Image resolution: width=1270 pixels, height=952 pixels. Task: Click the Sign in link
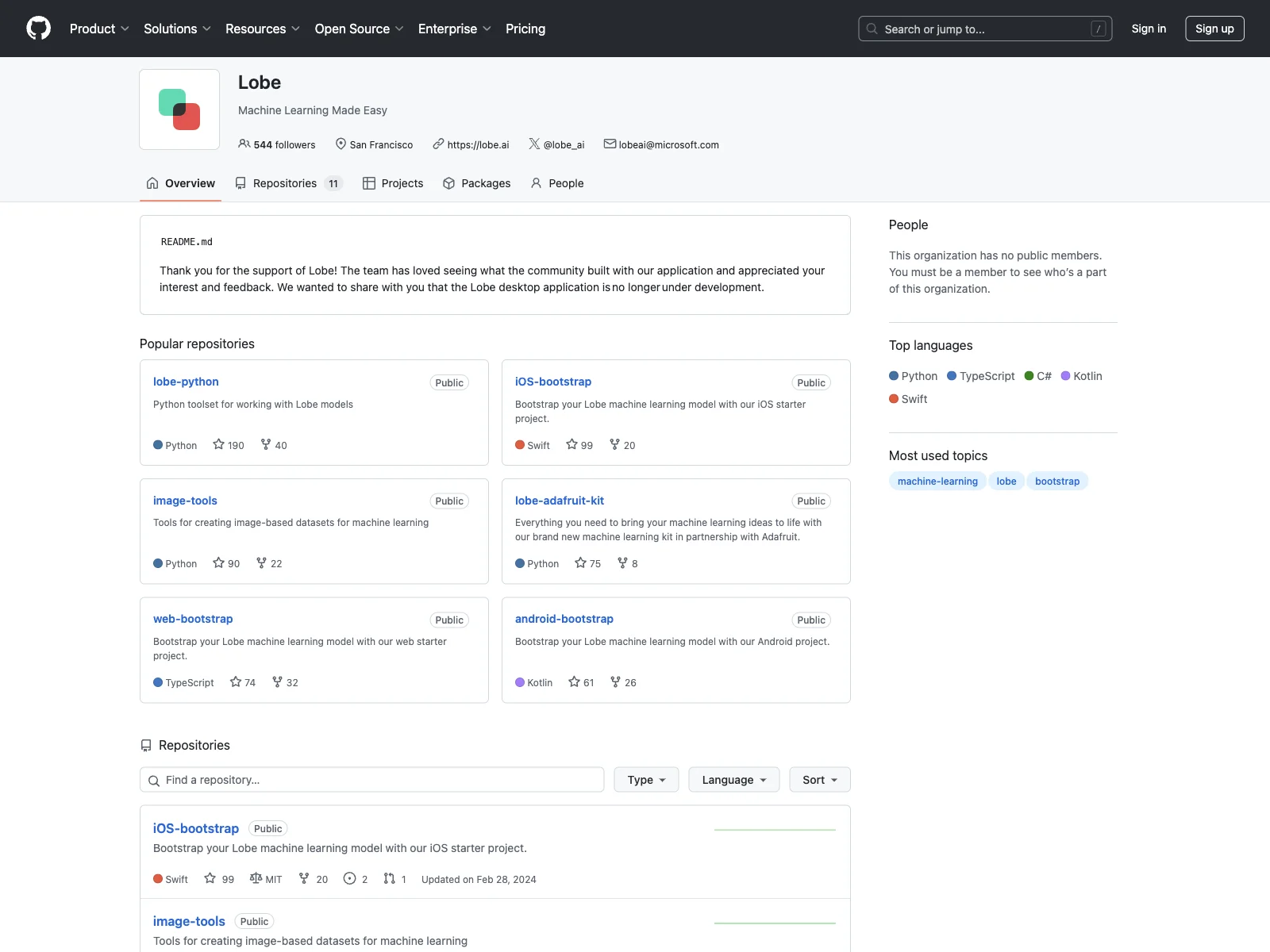tap(1149, 29)
